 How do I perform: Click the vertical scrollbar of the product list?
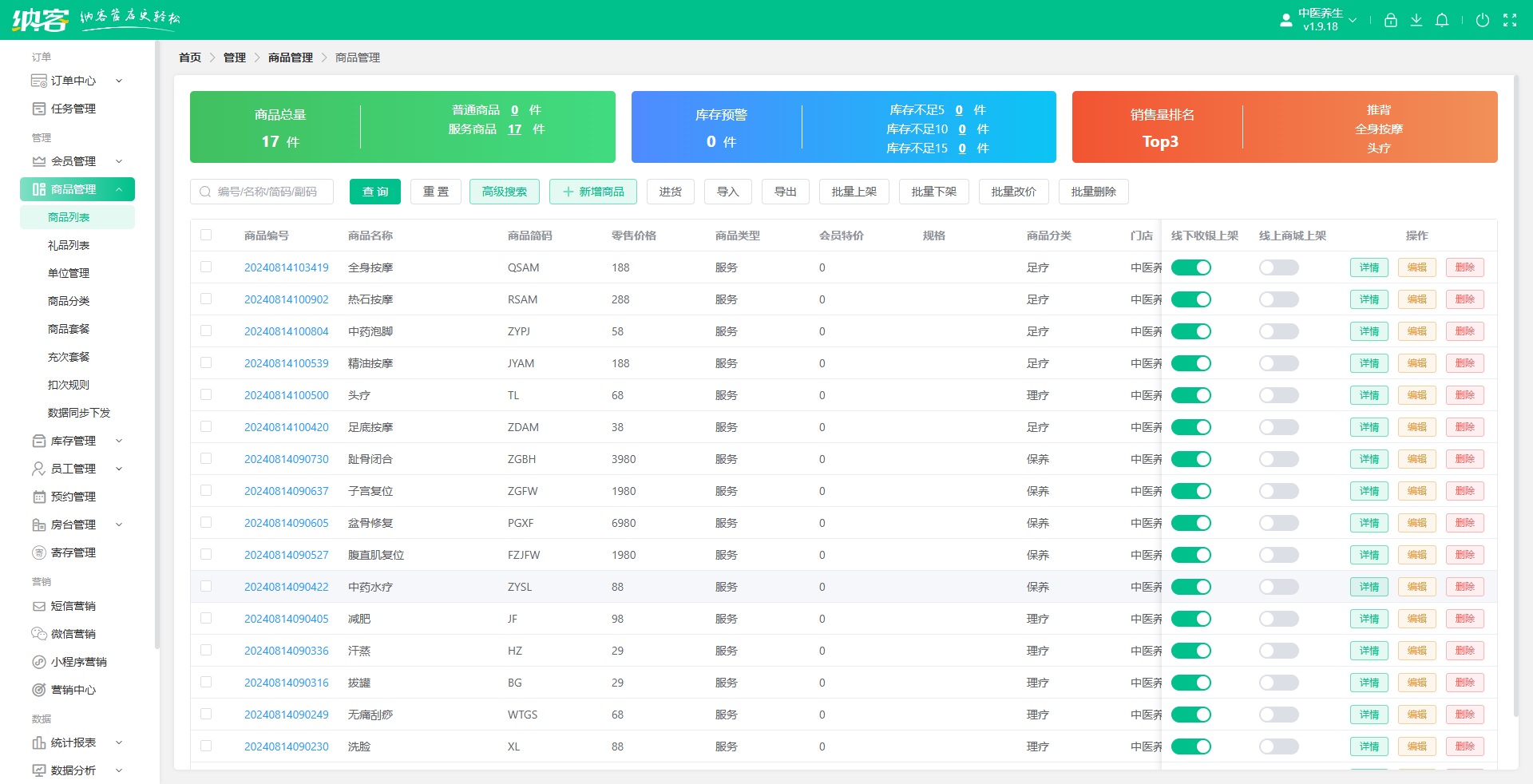pos(1515,399)
